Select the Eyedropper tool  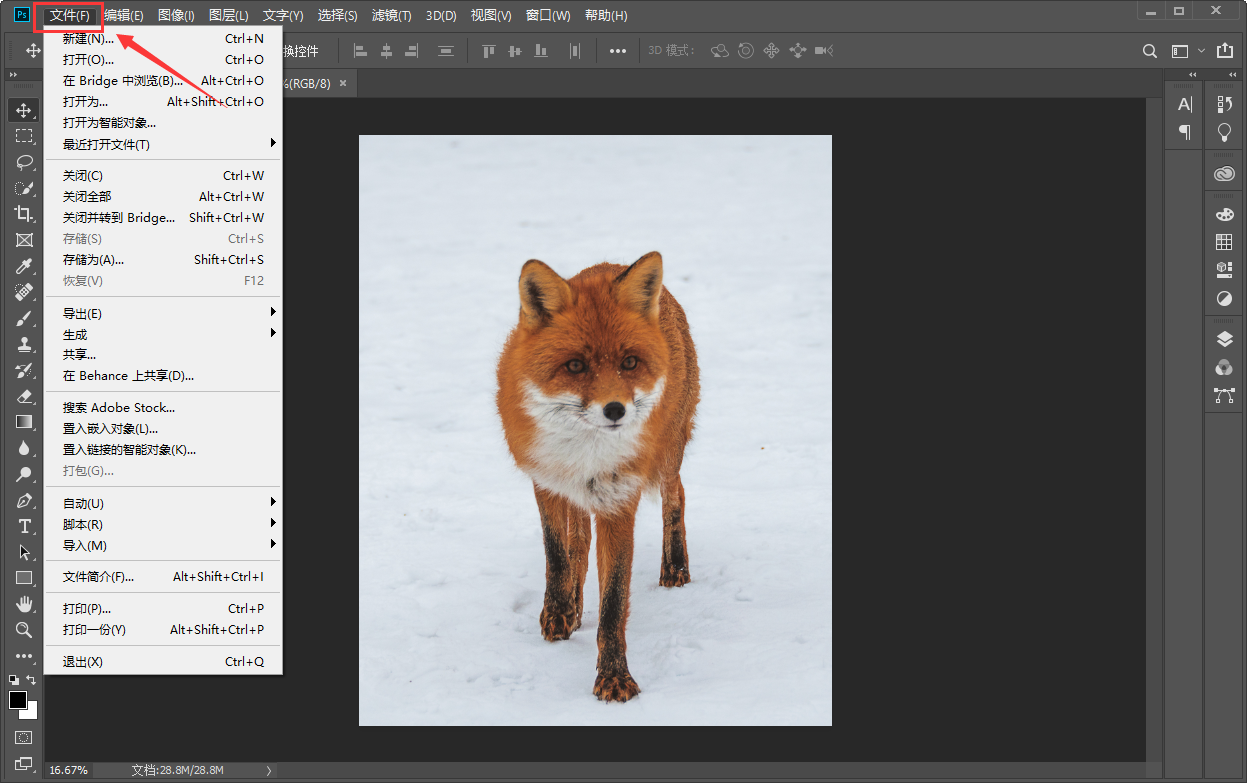(x=24, y=266)
